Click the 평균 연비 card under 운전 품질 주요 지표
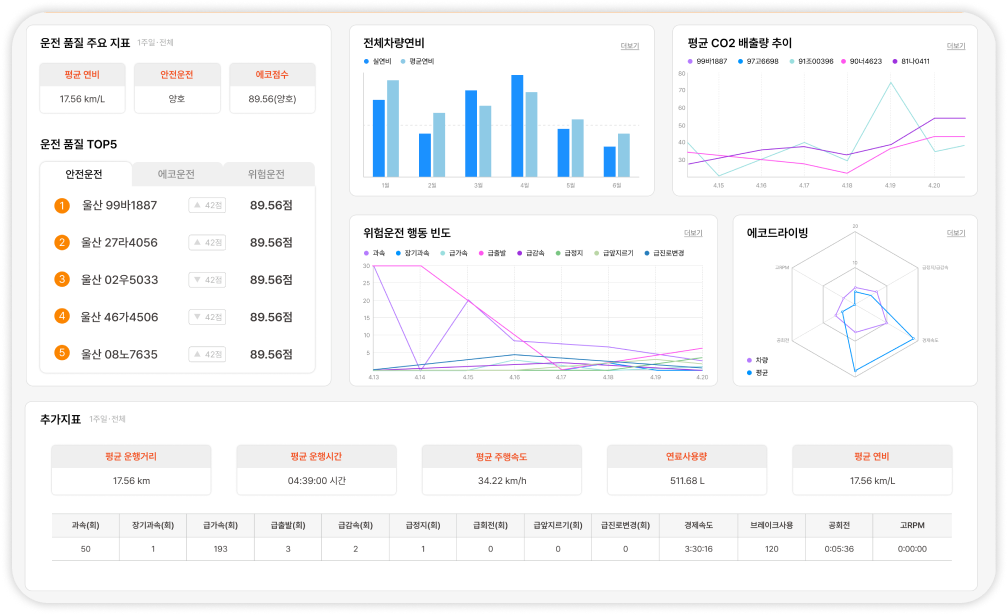Image resolution: width=1008 pixels, height=615 pixels. click(82, 88)
